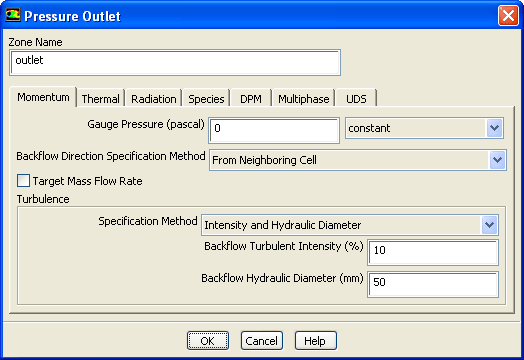Click the Cancel button
The height and width of the screenshot is (360, 524).
262,341
